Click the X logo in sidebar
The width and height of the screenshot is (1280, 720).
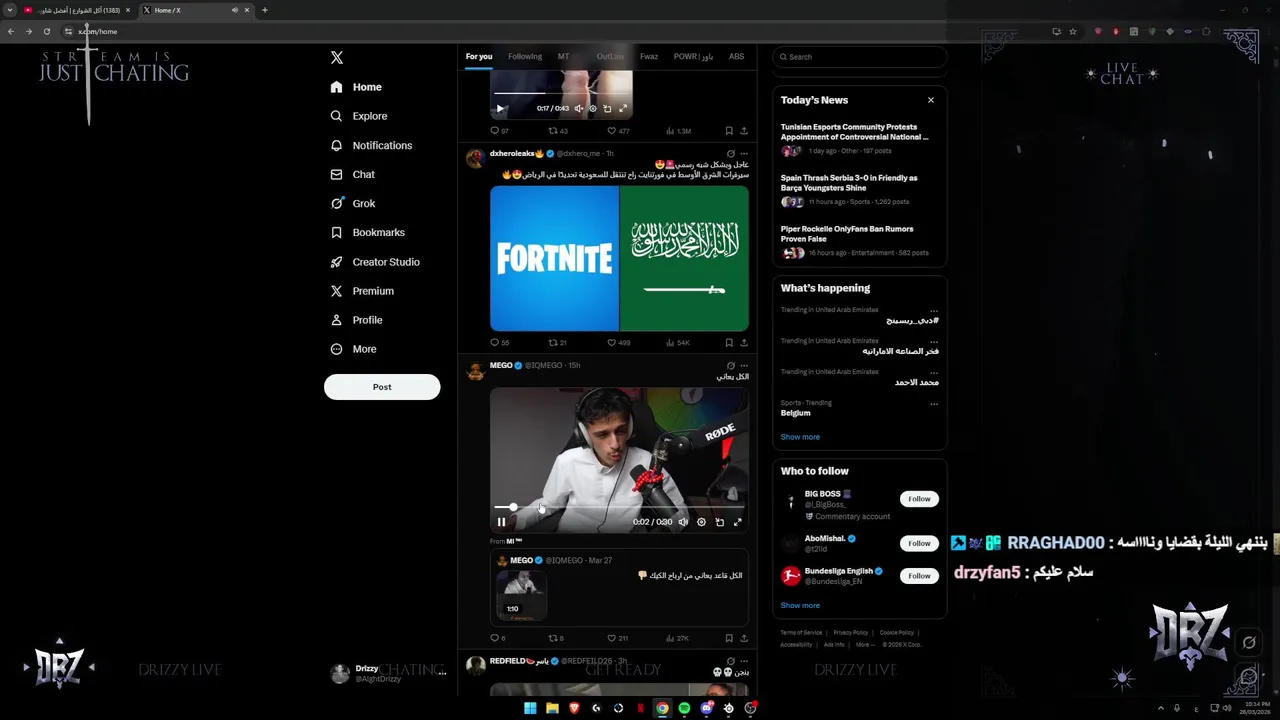tap(337, 58)
